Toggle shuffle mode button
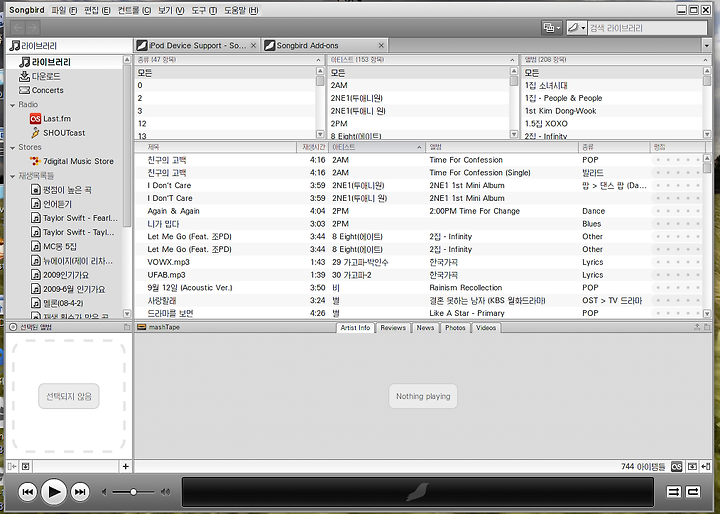Screen dimensions: 720x514 pos(674,492)
